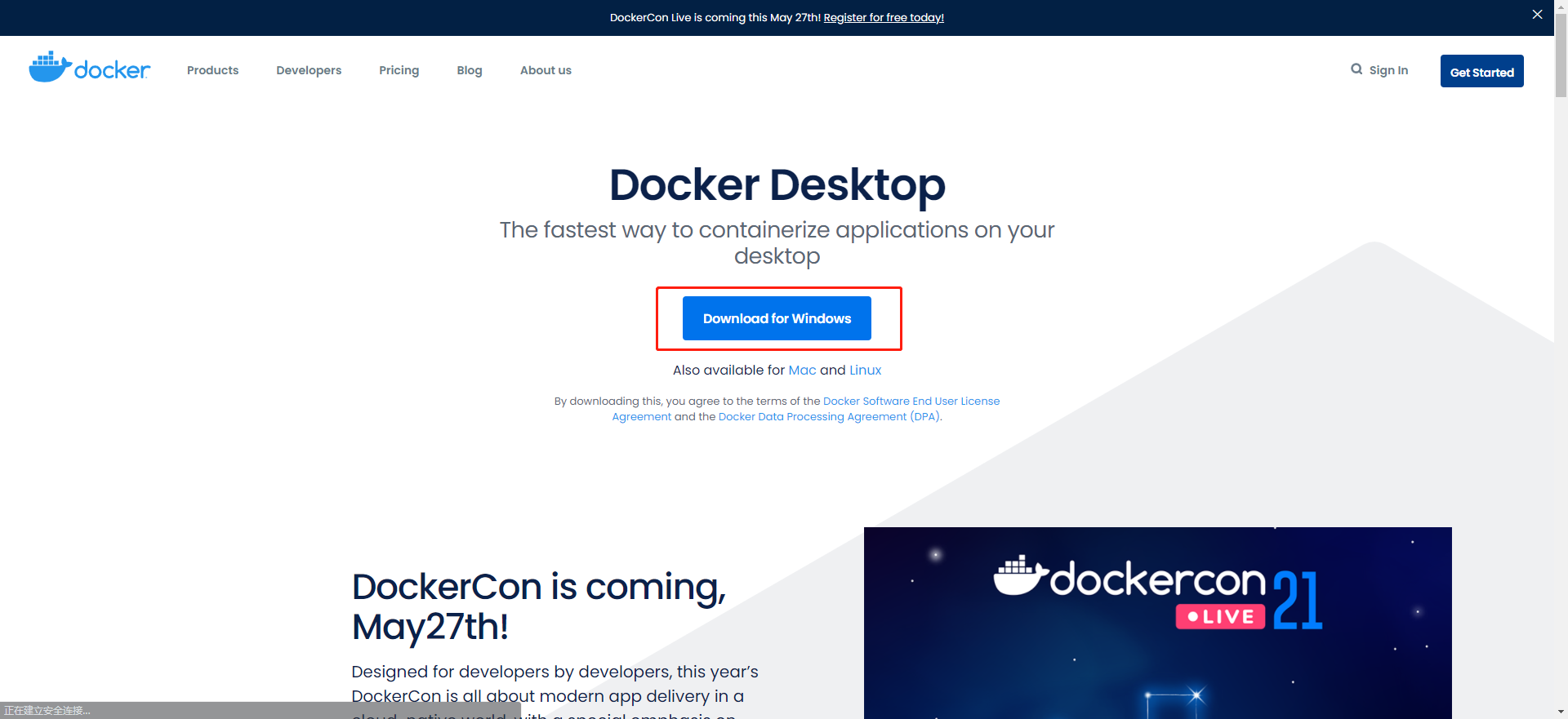1568x719 pixels.
Task: Click the DockerCon 21 Live banner image
Action: click(x=1157, y=623)
